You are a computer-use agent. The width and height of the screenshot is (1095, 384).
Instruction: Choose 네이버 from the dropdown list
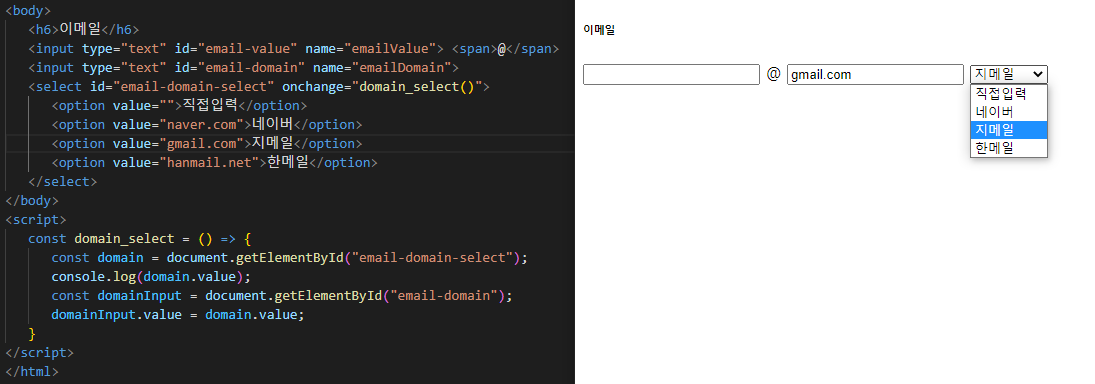[1008, 112]
